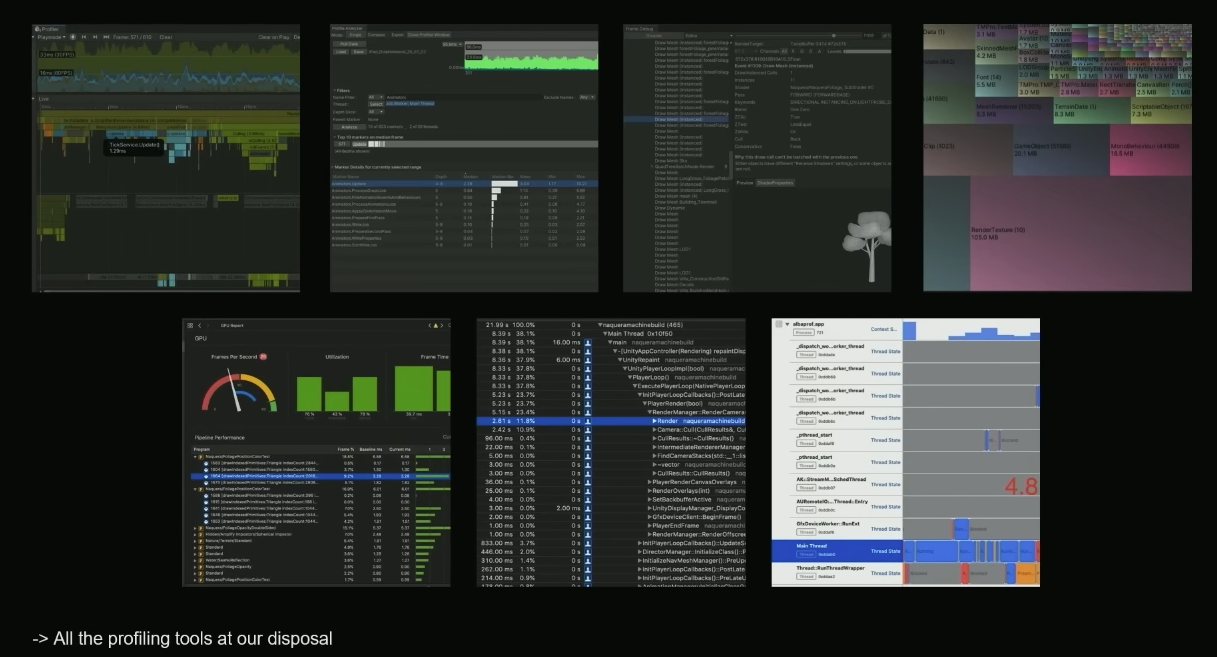Open Depth Slice dropdown in Profile Analyzer
This screenshot has width=1217, height=657.
click(x=376, y=112)
